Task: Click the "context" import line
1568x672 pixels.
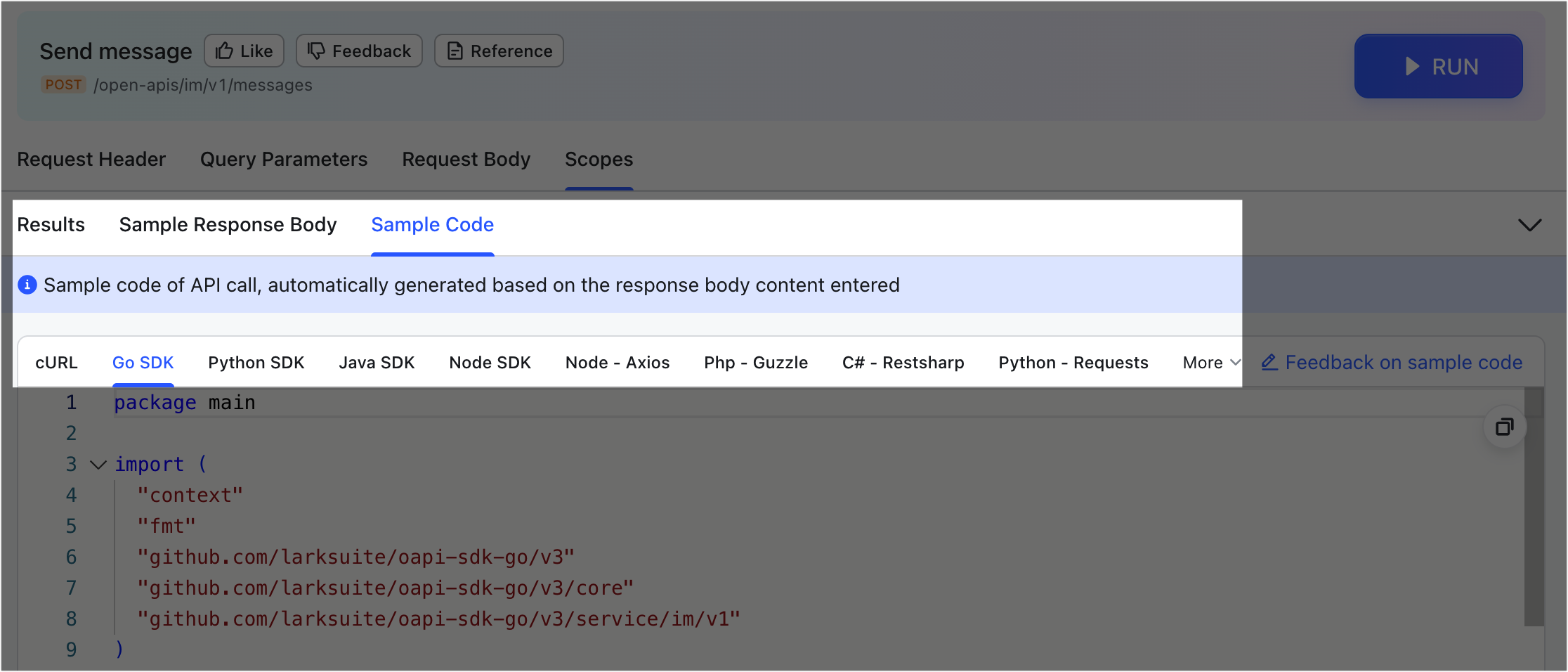Action: pos(190,496)
